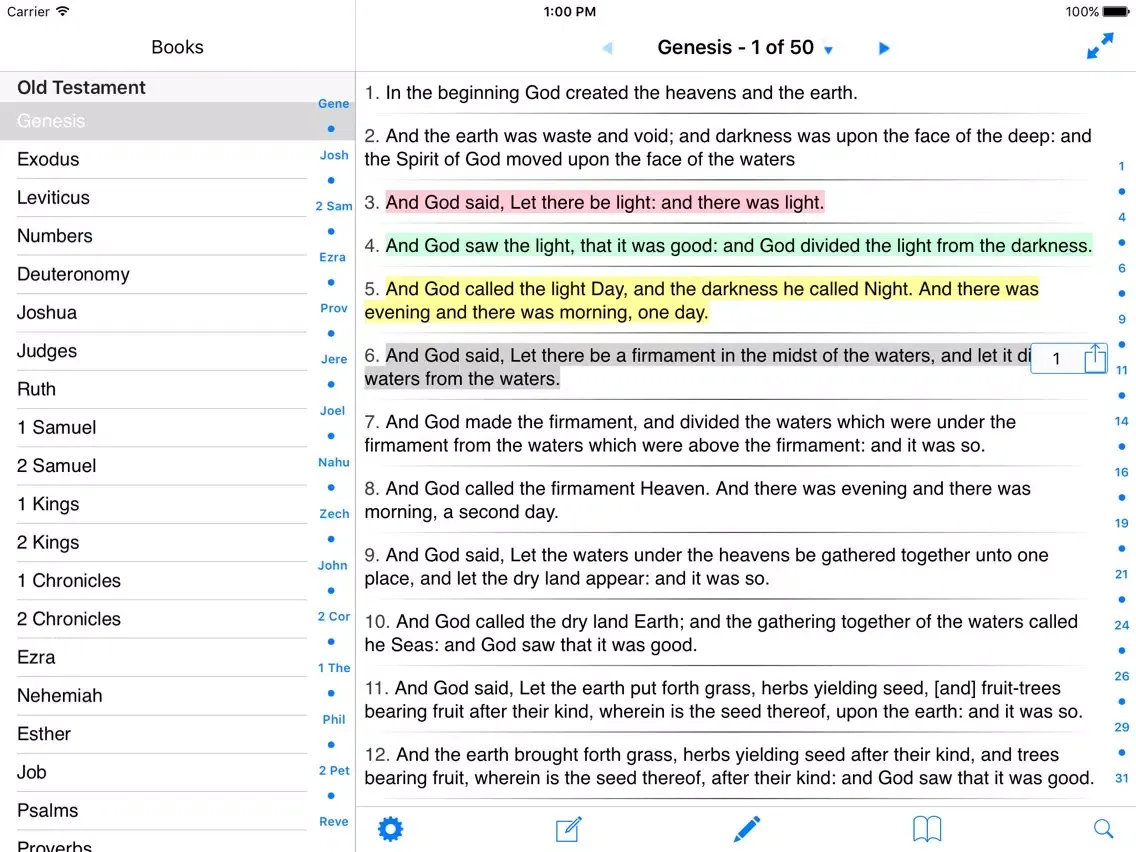Image resolution: width=1136 pixels, height=852 pixels.
Task: Select the highlighter pencil icon
Action: point(746,829)
